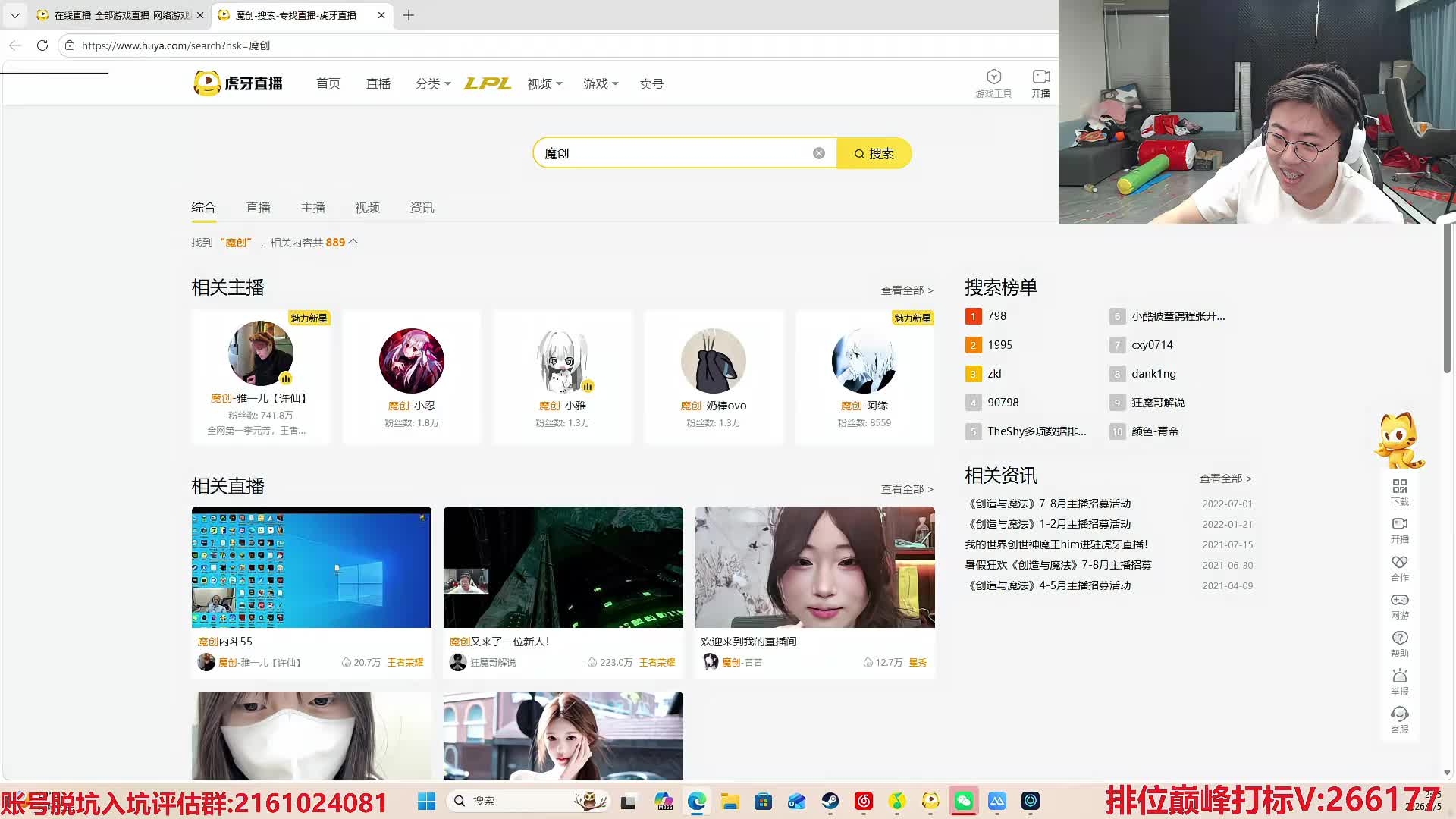1456x819 pixels.
Task: Switch to the 主播 results tab
Action: tap(312, 207)
